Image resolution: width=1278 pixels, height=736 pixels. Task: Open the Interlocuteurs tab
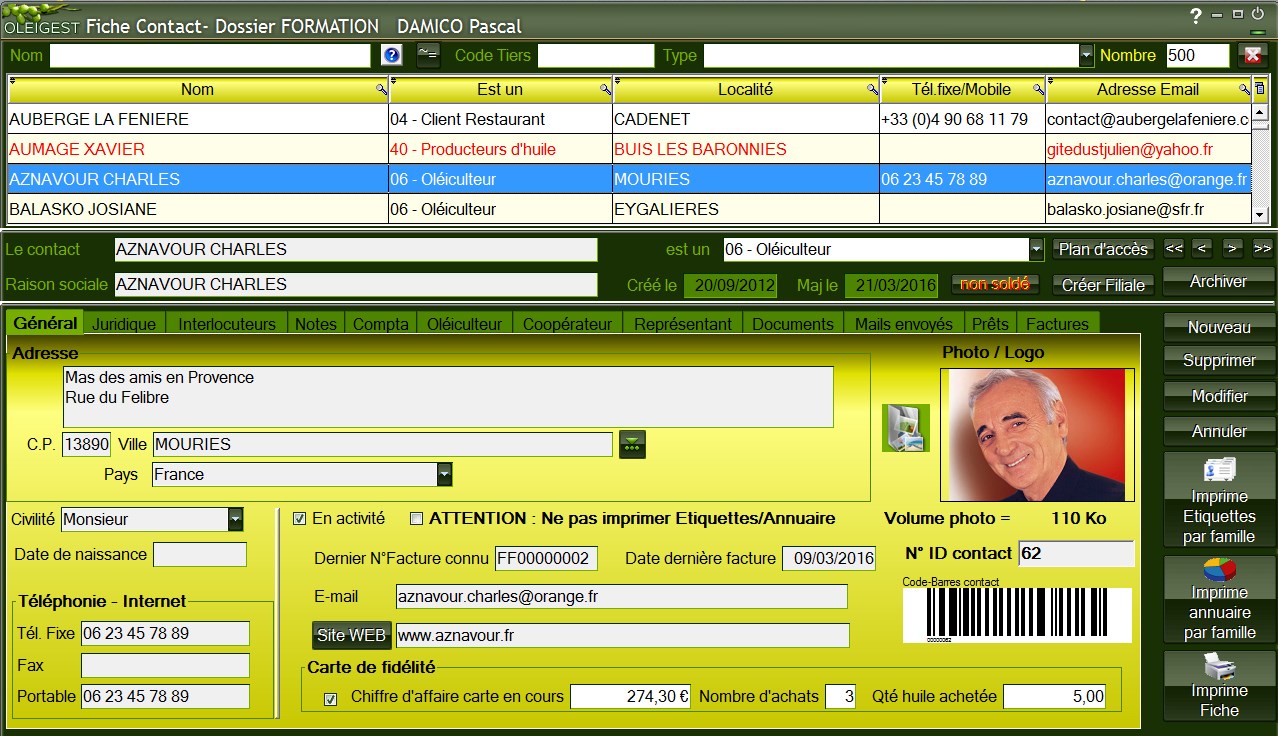(x=227, y=324)
